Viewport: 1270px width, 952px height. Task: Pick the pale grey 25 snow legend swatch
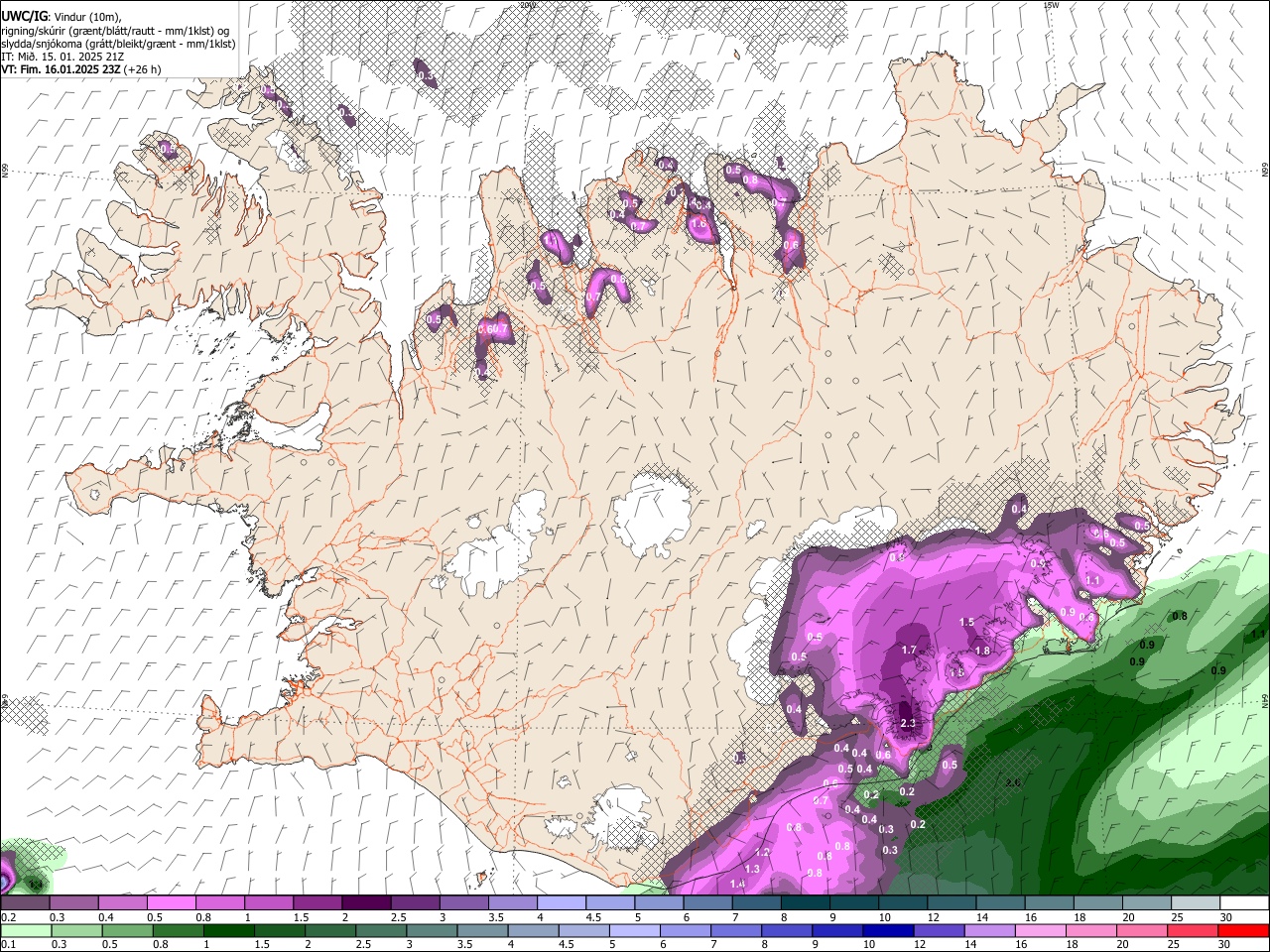point(1196,902)
